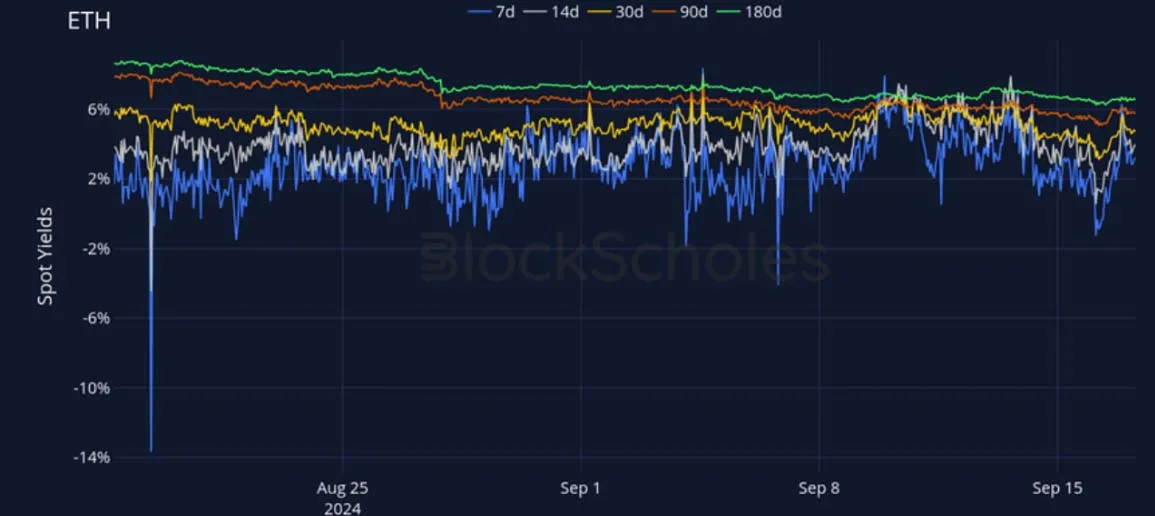Click the Sep 8 date label
Image resolution: width=1155 pixels, height=516 pixels.
pos(820,488)
